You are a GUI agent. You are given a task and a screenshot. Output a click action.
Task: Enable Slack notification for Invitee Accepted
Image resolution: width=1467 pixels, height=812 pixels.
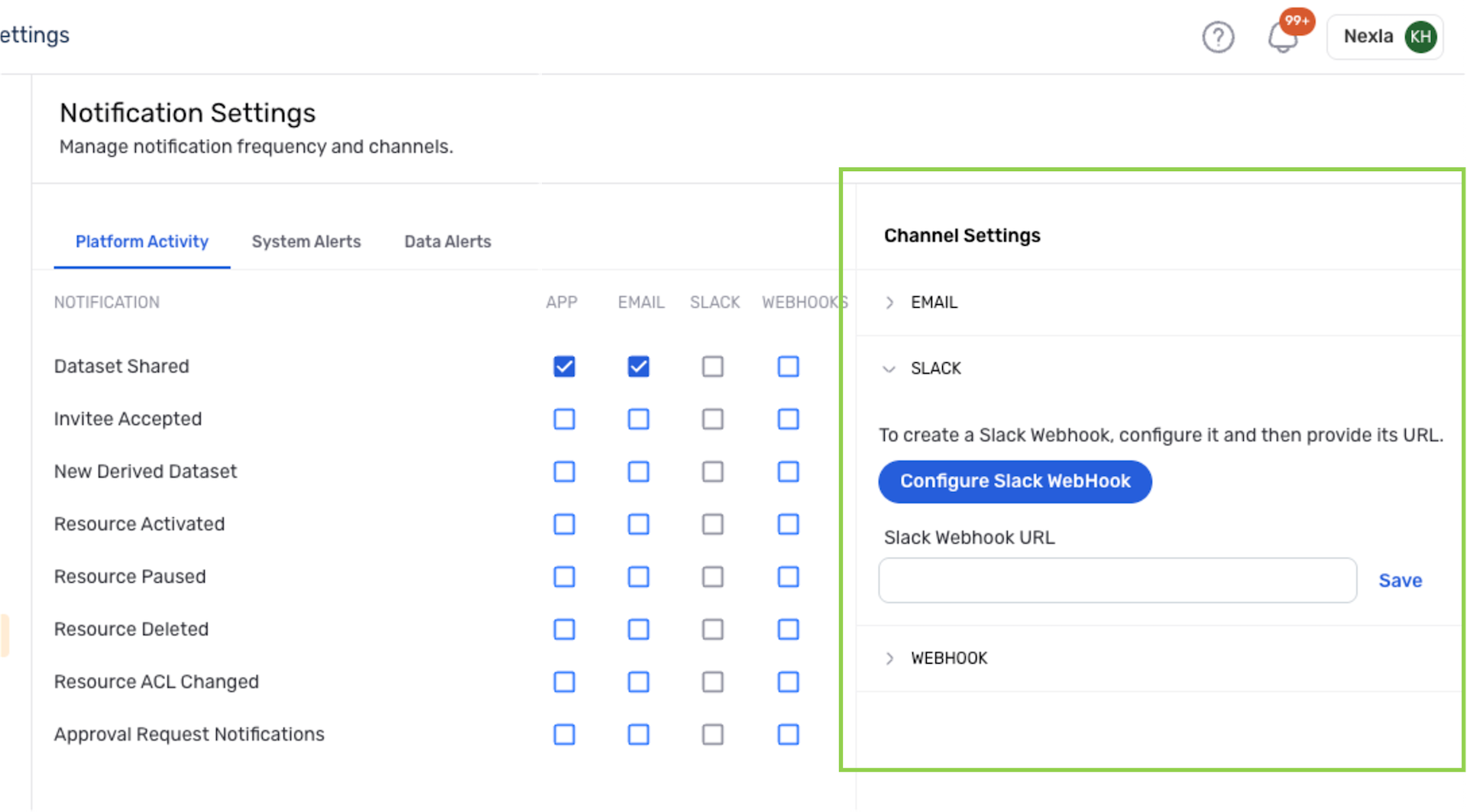tap(713, 419)
